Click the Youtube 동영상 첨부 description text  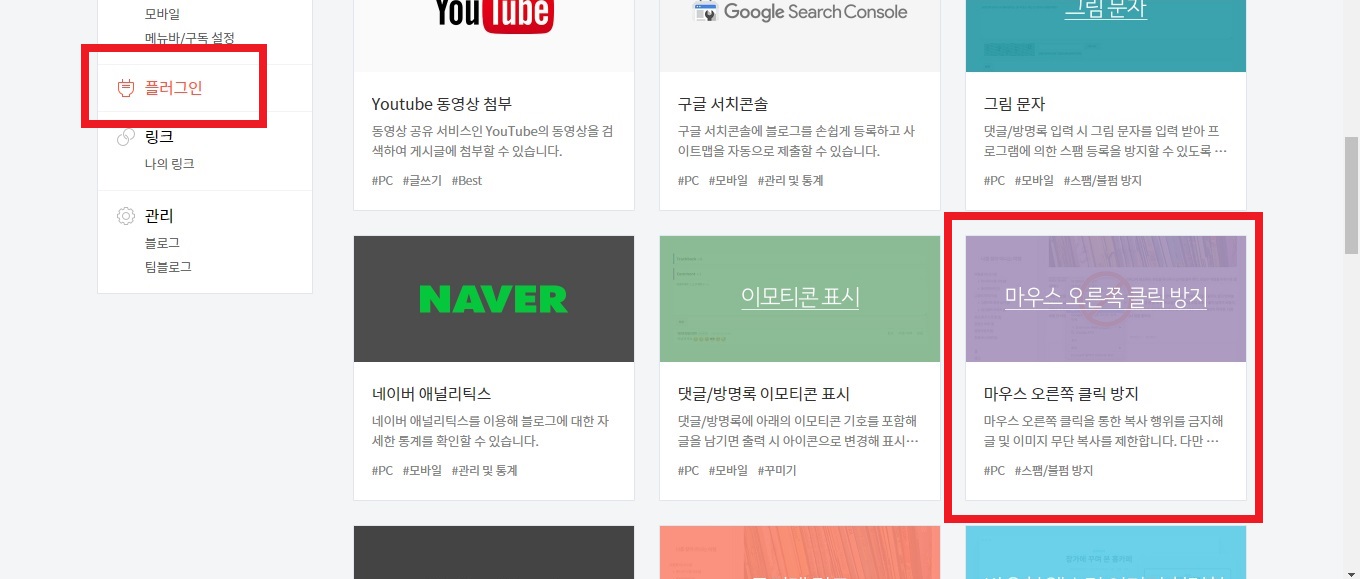click(x=492, y=141)
